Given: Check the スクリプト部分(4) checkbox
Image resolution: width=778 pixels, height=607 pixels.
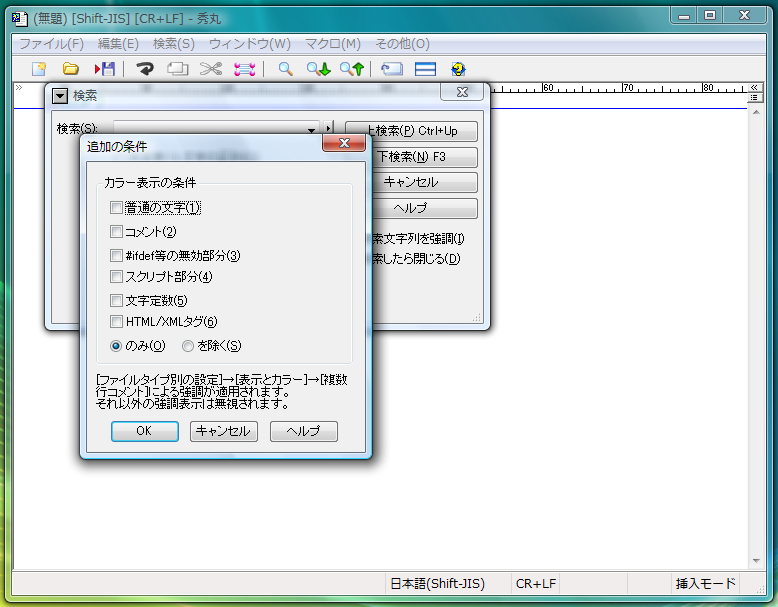Looking at the screenshot, I should tap(116, 276).
